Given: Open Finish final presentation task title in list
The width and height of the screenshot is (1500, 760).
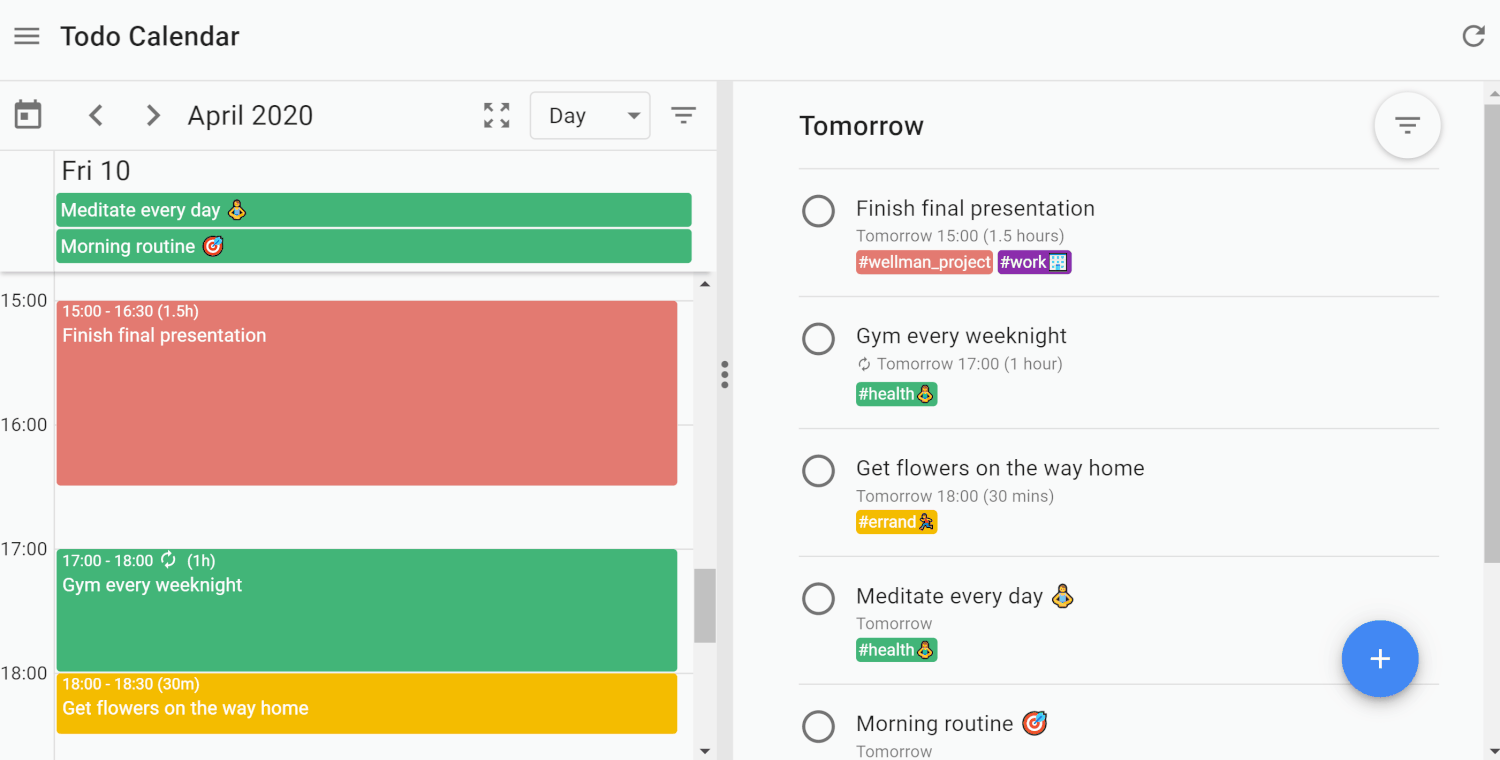Looking at the screenshot, I should [975, 208].
